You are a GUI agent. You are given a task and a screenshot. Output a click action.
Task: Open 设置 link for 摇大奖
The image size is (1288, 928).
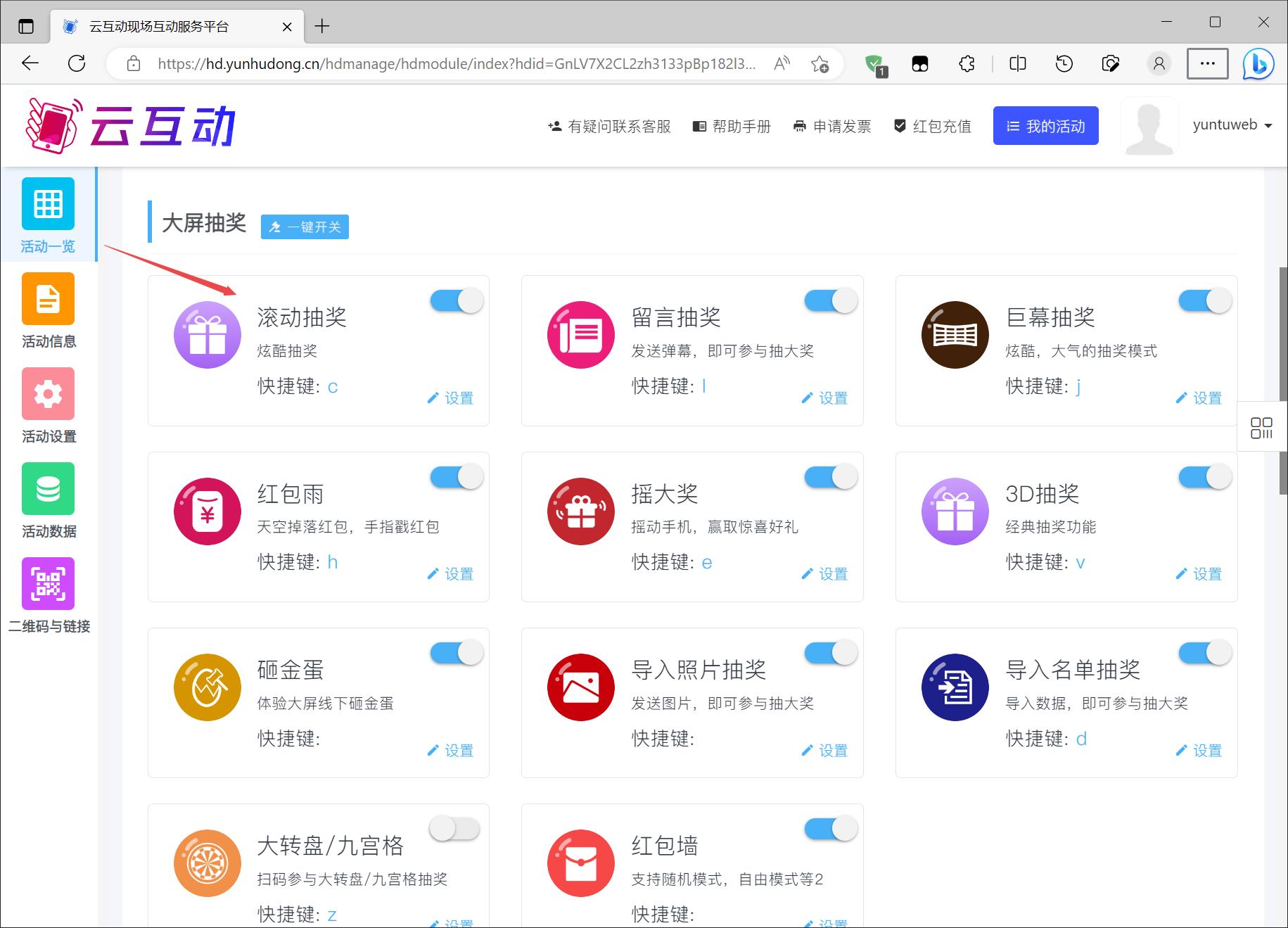click(825, 574)
